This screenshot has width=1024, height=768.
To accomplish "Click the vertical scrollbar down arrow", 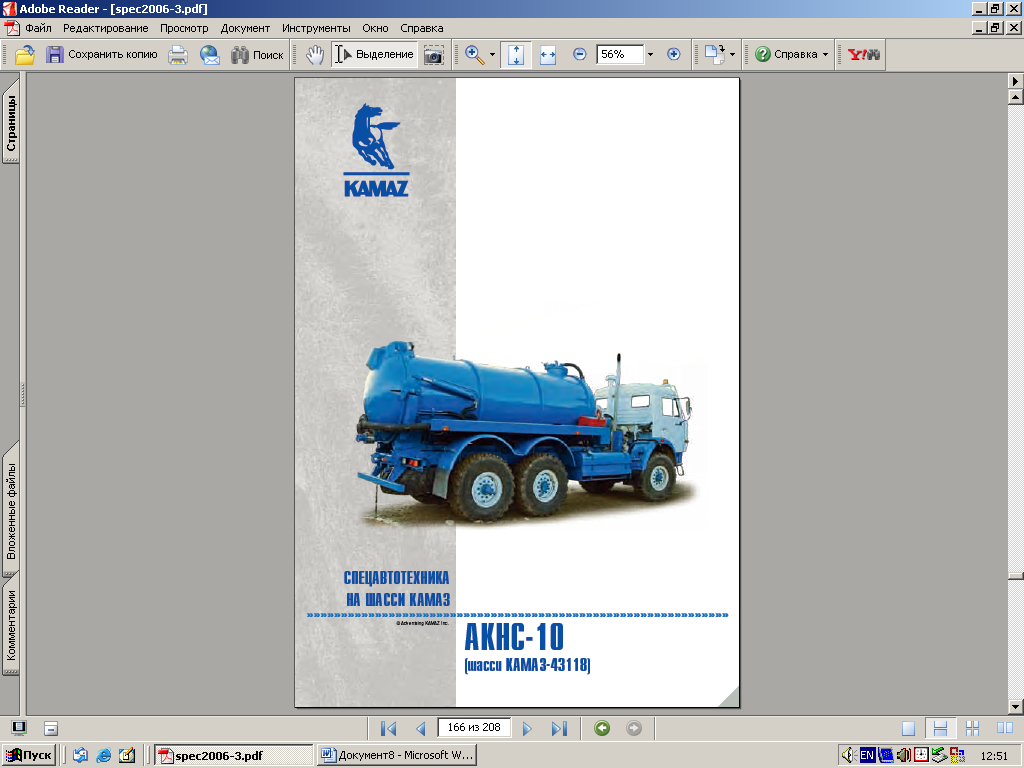I will [1016, 707].
